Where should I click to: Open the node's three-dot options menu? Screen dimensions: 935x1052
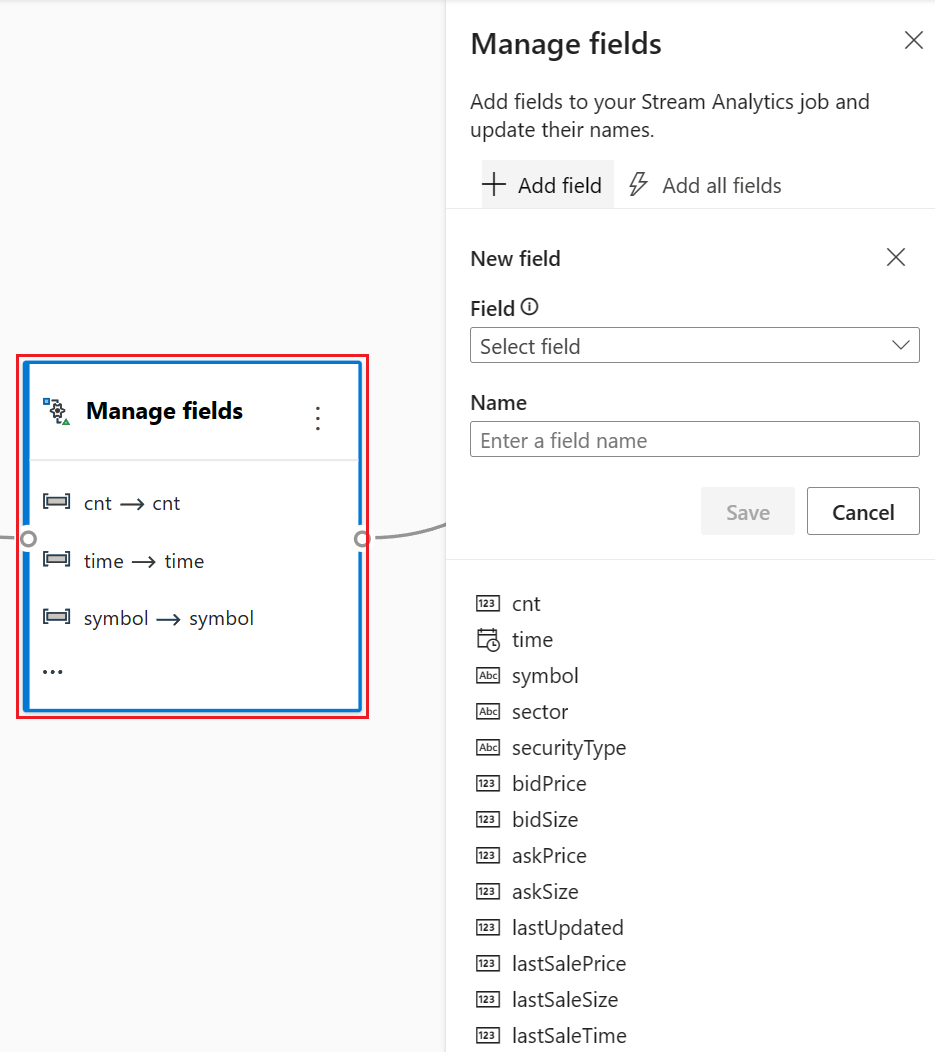(x=318, y=418)
